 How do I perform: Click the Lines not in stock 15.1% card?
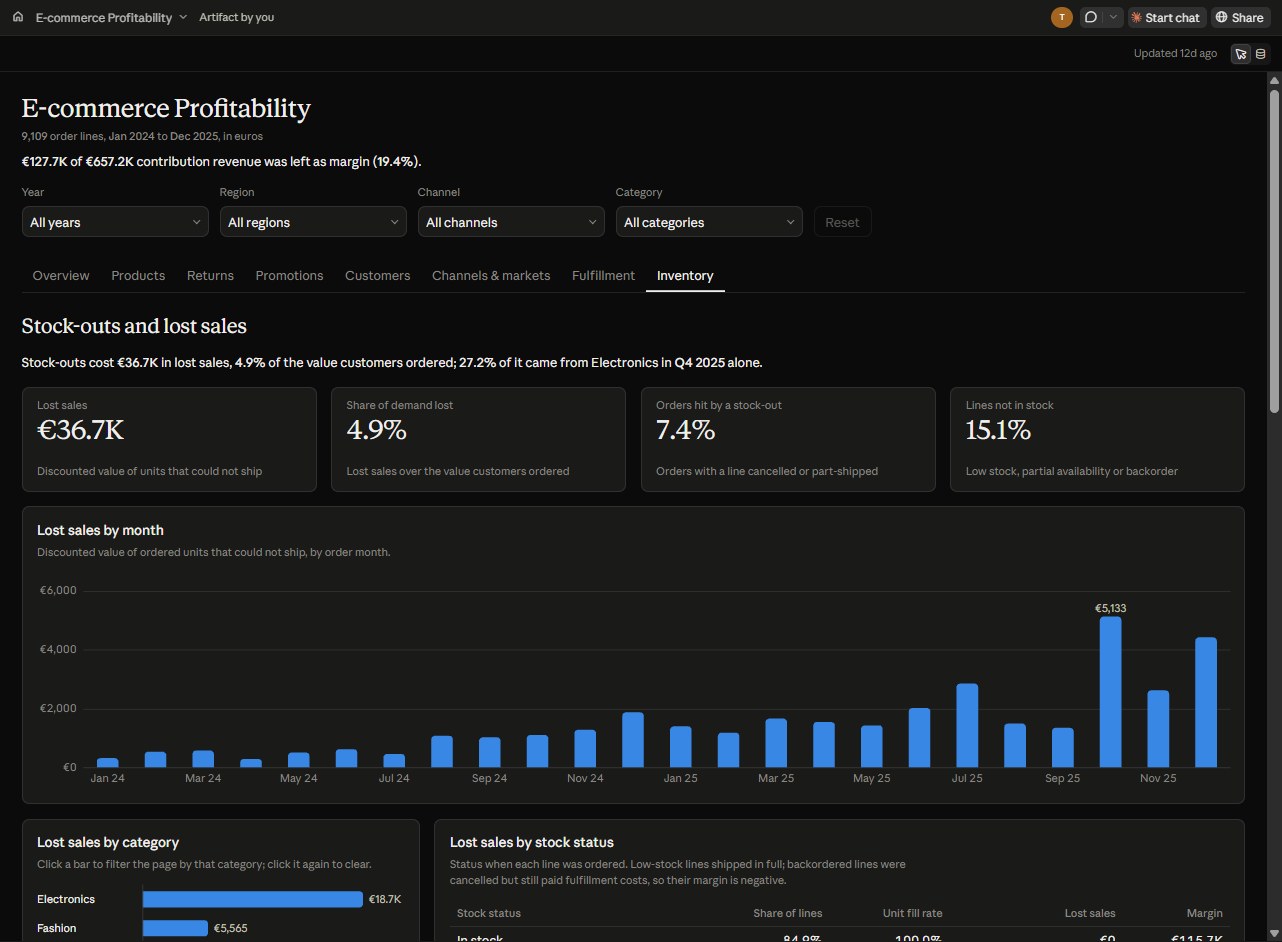pyautogui.click(x=1097, y=440)
